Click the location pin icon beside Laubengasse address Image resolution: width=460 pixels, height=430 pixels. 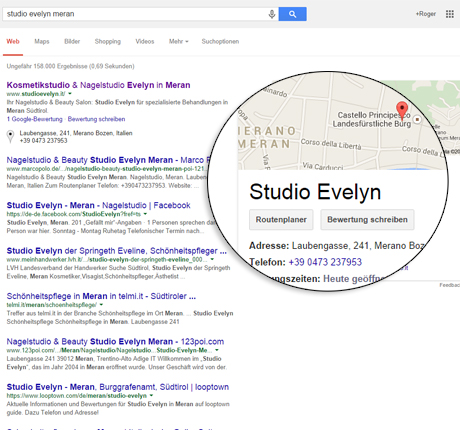pyautogui.click(x=11, y=136)
